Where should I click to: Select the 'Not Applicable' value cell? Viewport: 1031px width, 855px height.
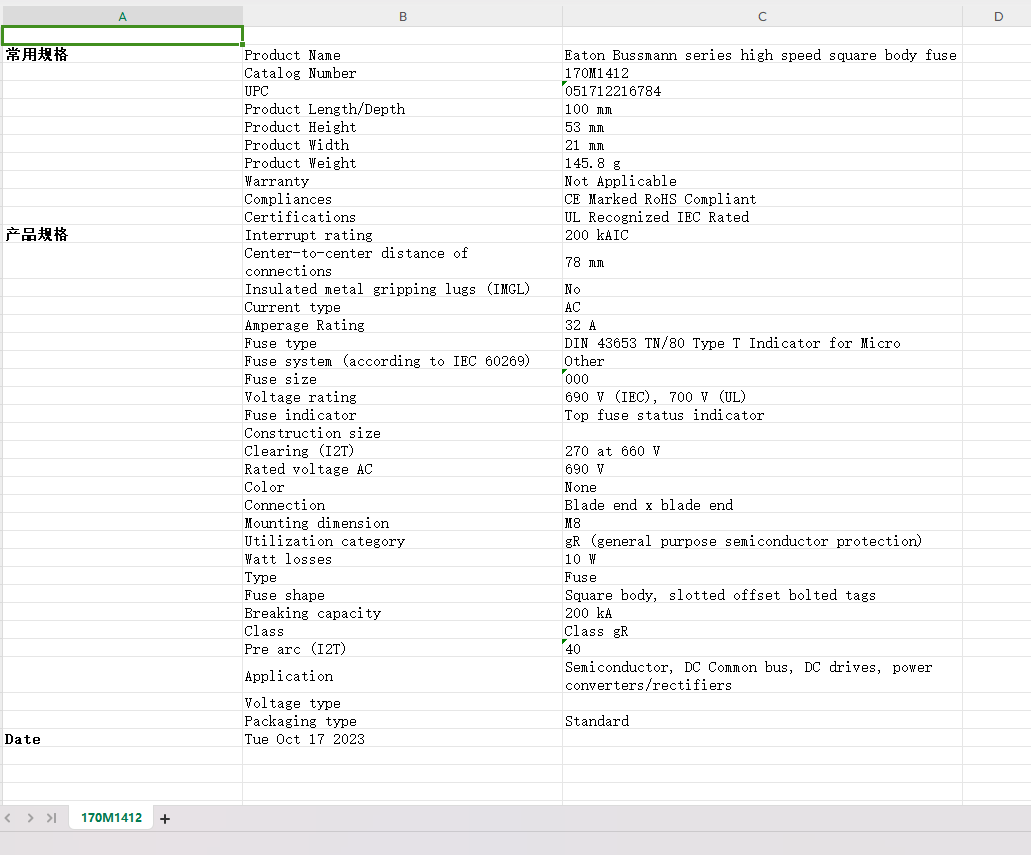tap(762, 180)
